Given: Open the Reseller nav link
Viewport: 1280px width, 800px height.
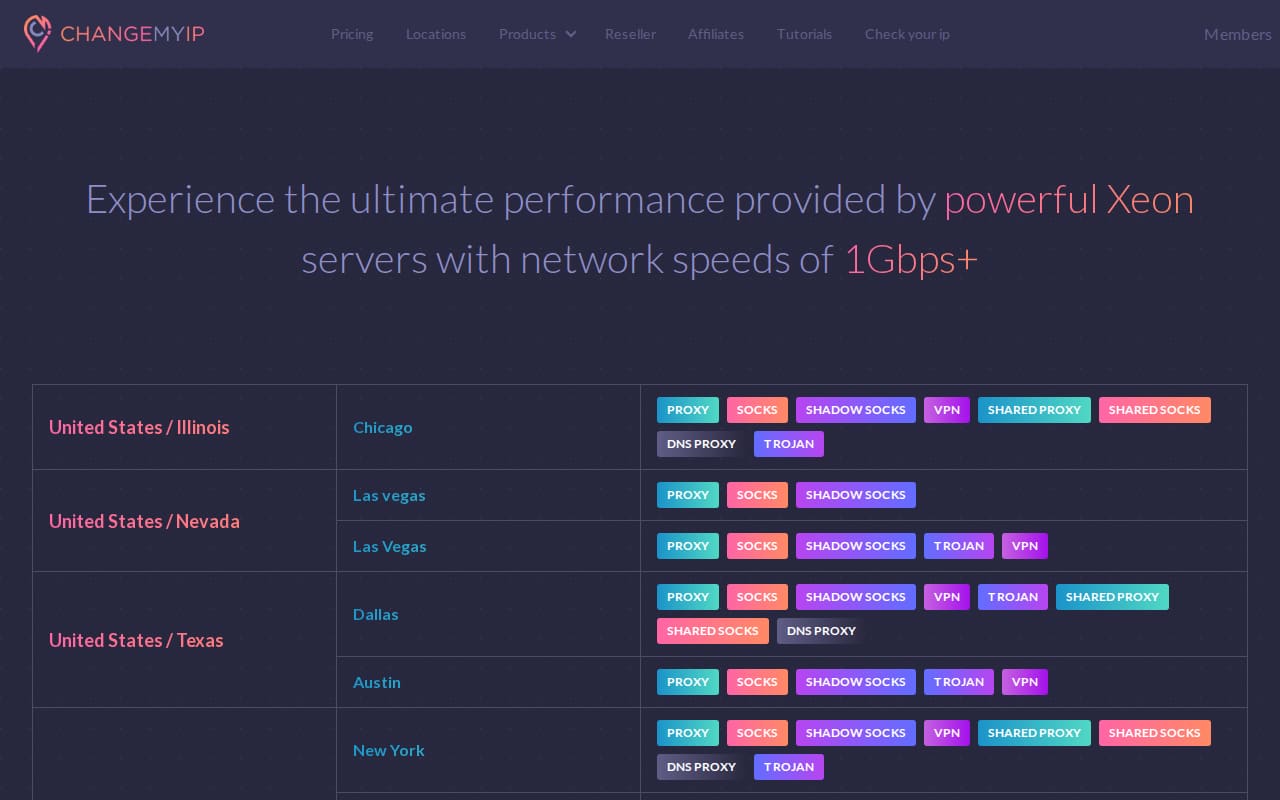Looking at the screenshot, I should tap(630, 34).
